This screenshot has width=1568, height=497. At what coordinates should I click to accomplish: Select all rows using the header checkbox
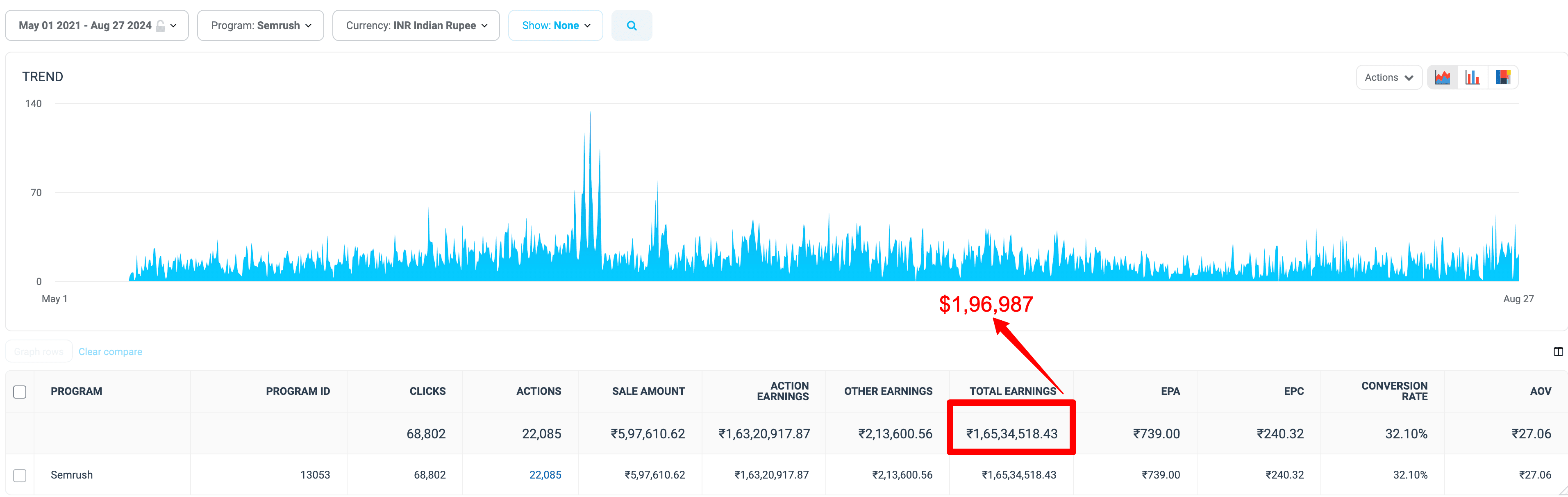20,392
